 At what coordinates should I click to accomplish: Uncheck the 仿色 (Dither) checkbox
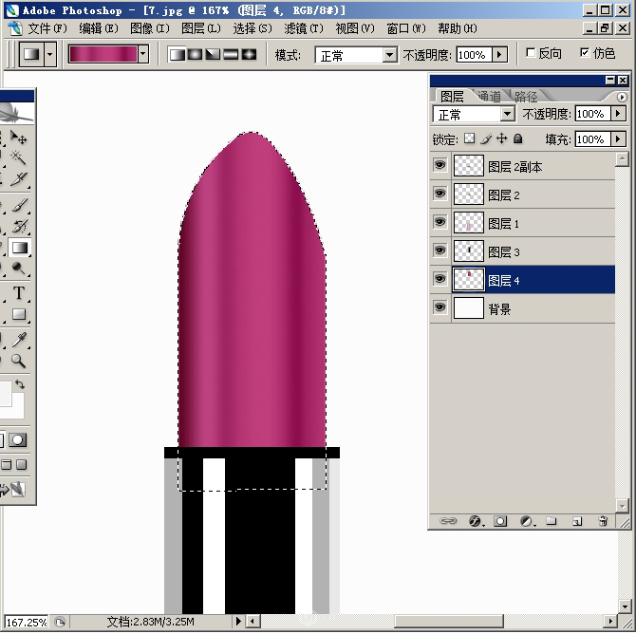584,53
